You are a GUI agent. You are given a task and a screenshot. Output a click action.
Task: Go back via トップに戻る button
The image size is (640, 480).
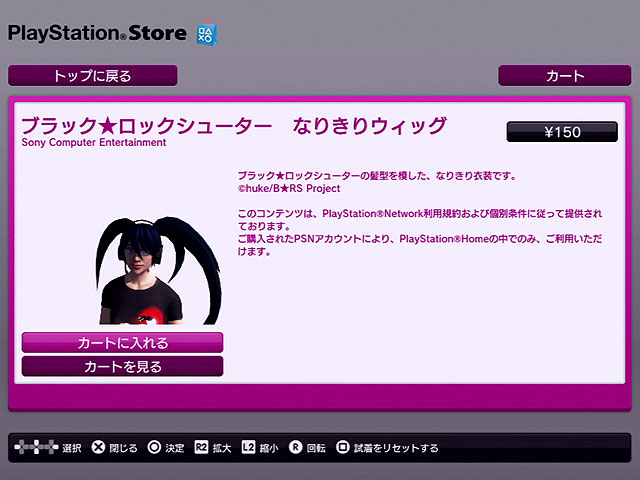click(x=93, y=76)
